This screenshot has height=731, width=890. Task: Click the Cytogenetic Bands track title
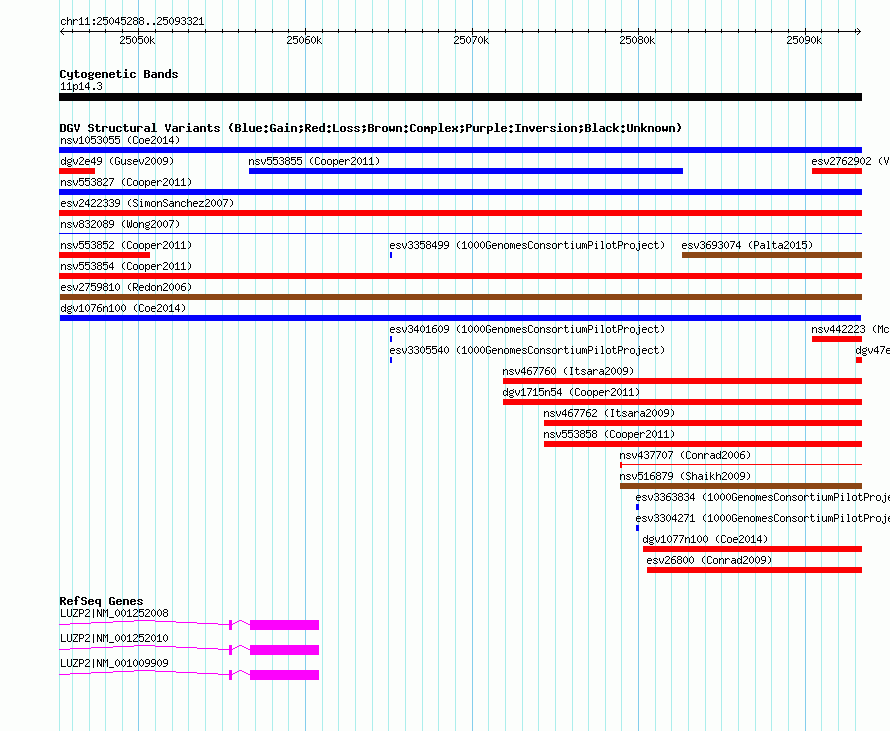(119, 74)
